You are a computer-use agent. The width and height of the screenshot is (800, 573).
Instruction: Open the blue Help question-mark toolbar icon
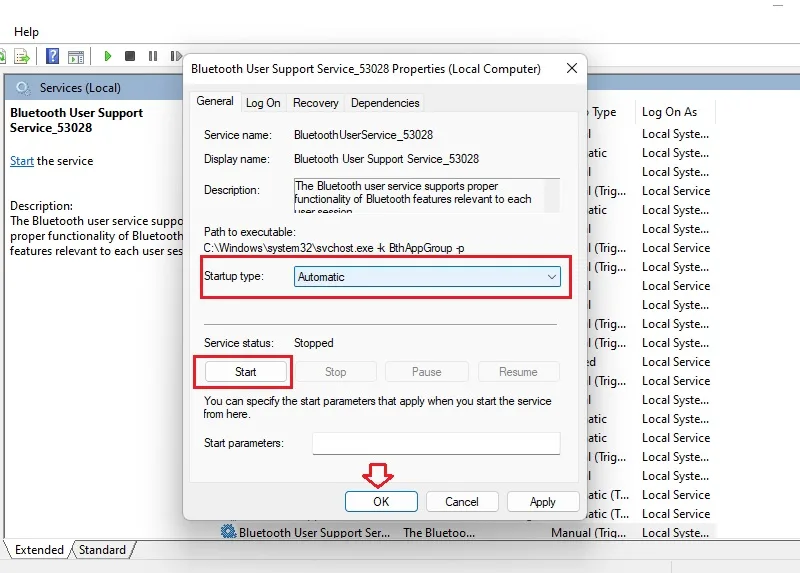pos(53,56)
